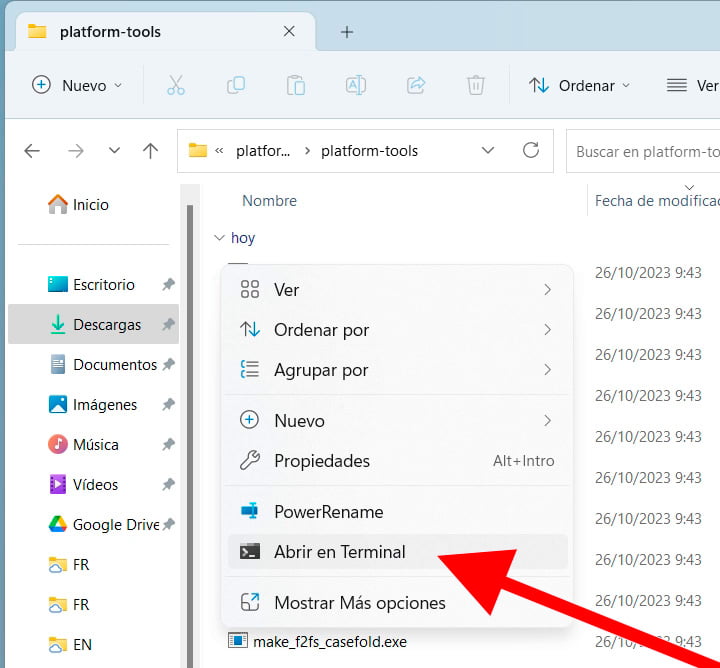Choose Abrir en Terminal
The image size is (720, 668).
(398, 551)
